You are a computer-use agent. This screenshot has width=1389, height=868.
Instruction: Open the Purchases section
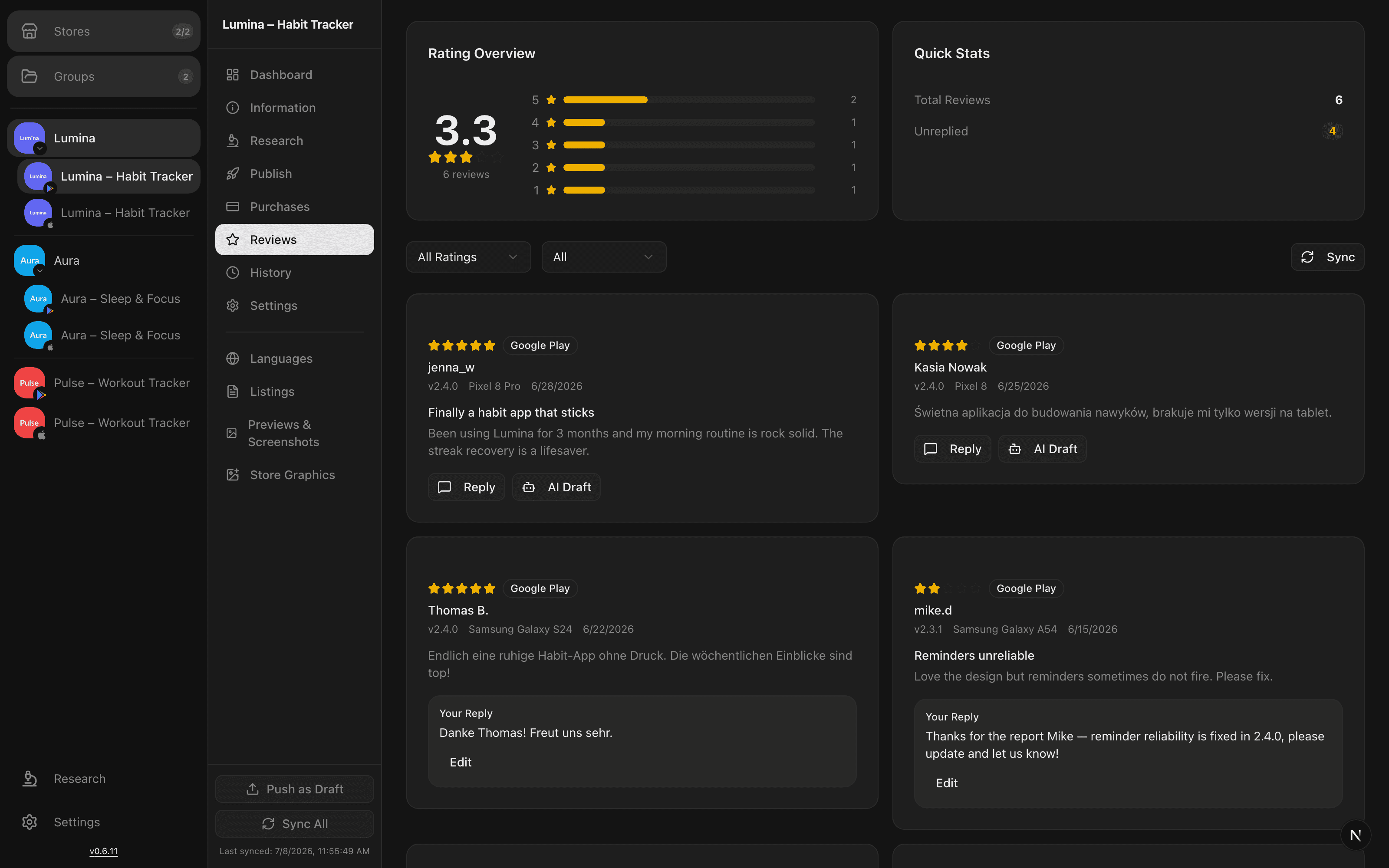294,207
